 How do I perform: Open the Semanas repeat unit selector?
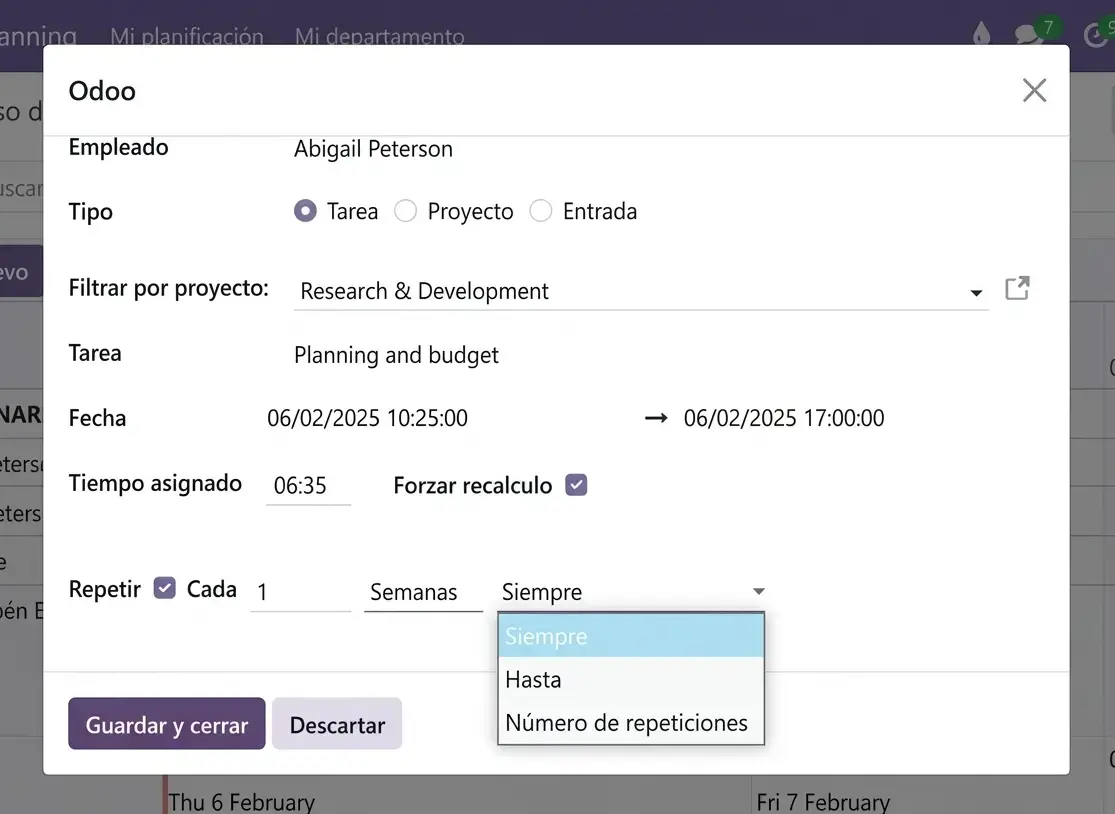pyautogui.click(x=422, y=592)
